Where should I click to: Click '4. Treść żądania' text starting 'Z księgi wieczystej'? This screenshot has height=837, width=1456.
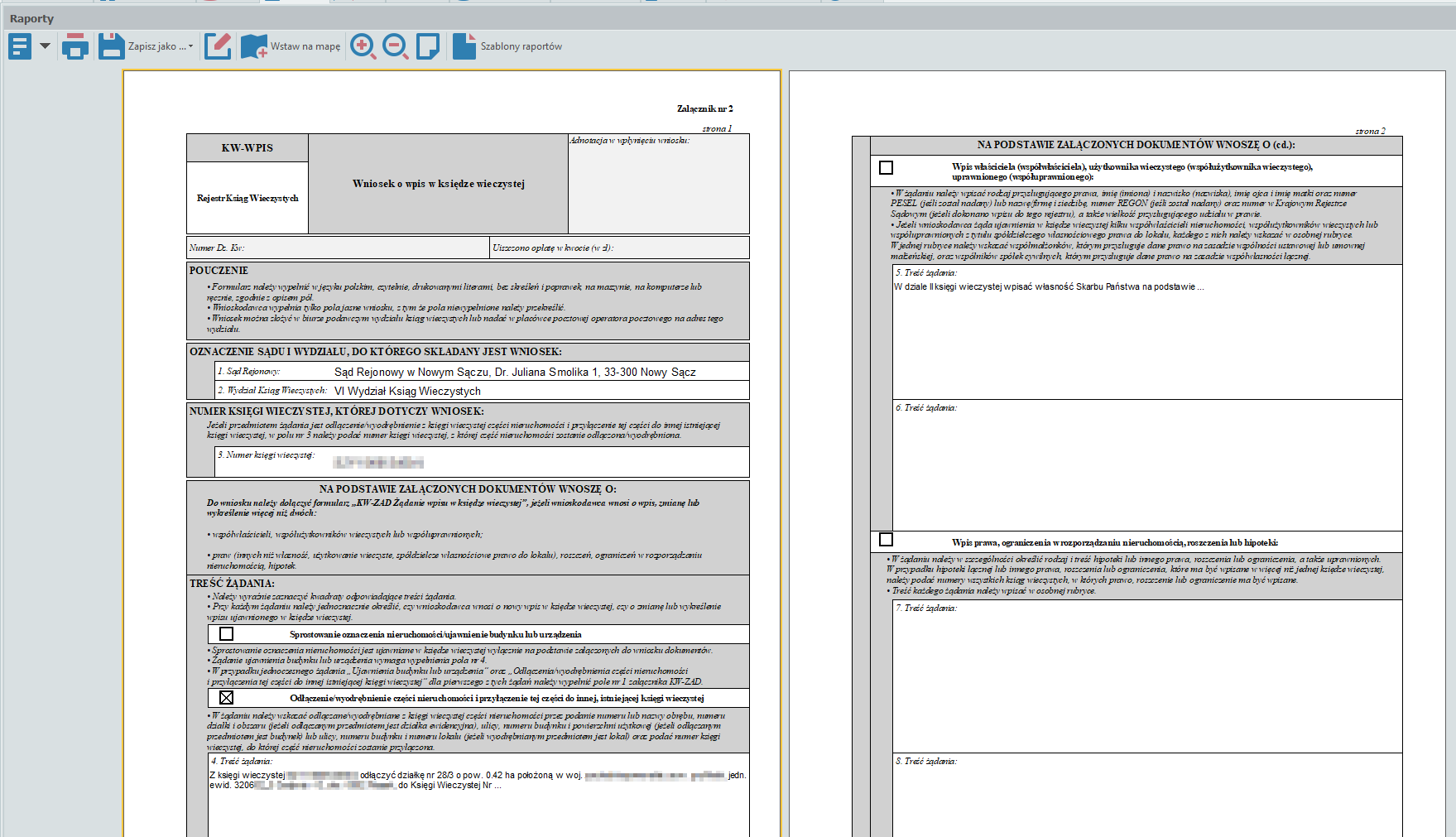478,780
